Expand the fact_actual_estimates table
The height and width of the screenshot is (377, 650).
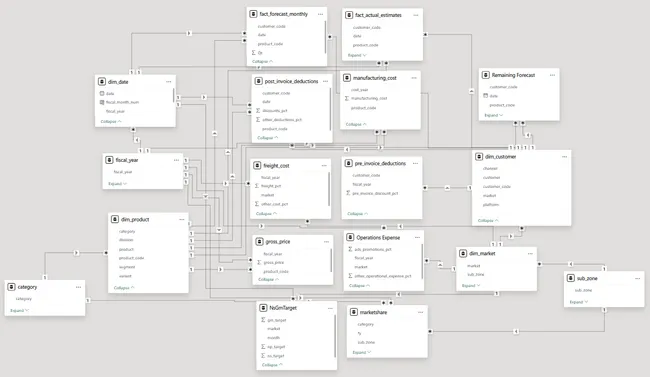click(357, 55)
